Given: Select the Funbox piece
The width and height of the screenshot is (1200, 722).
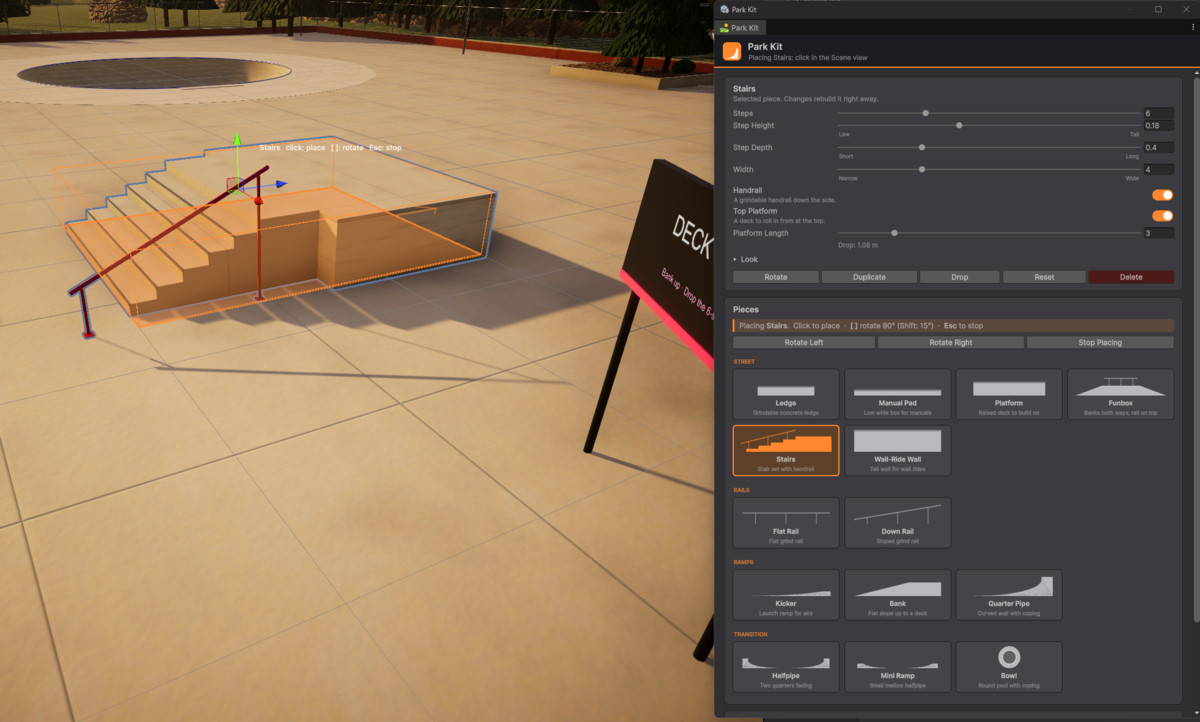Looking at the screenshot, I should point(1120,394).
